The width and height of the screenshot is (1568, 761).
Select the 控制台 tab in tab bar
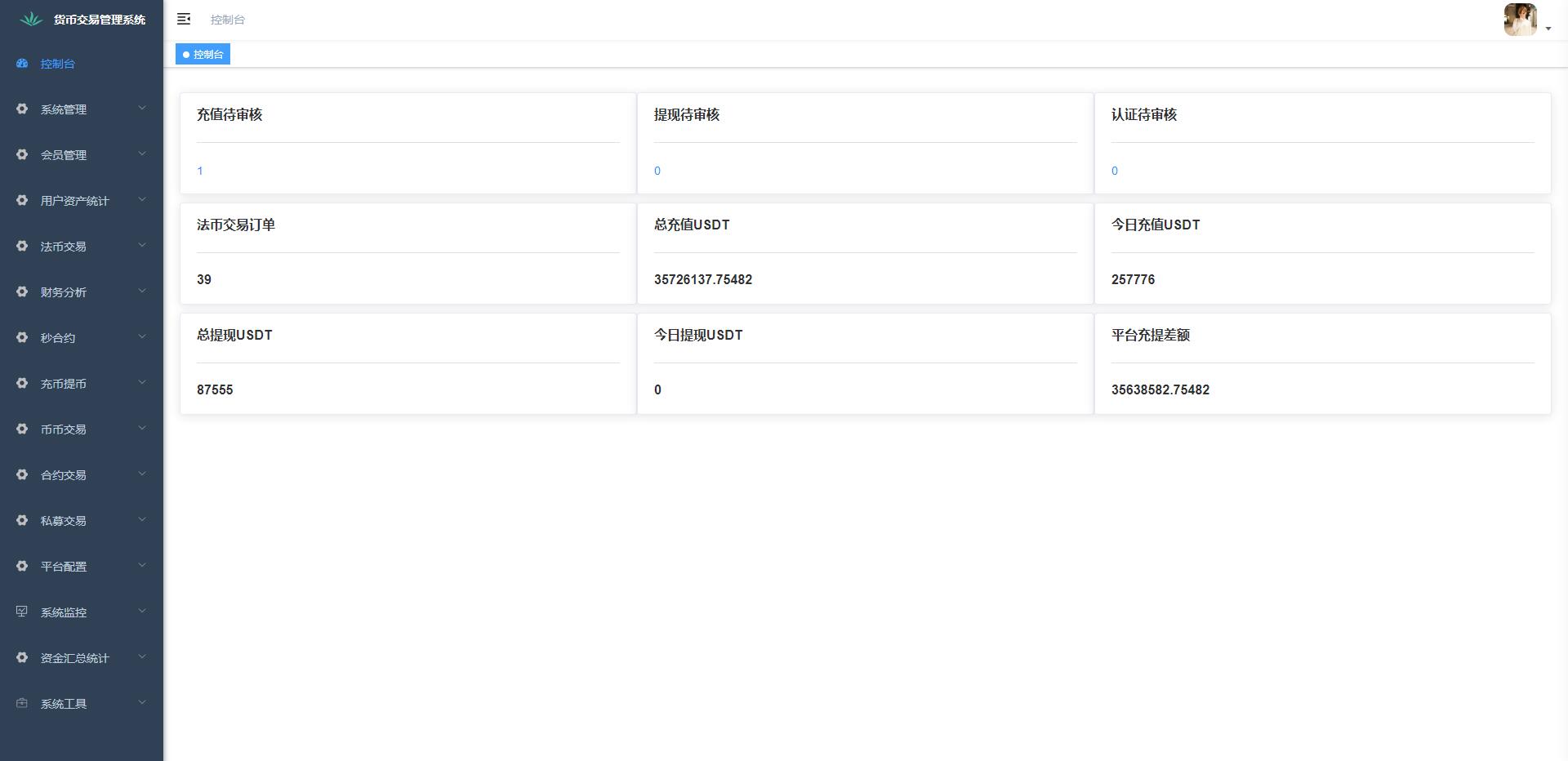click(x=203, y=55)
